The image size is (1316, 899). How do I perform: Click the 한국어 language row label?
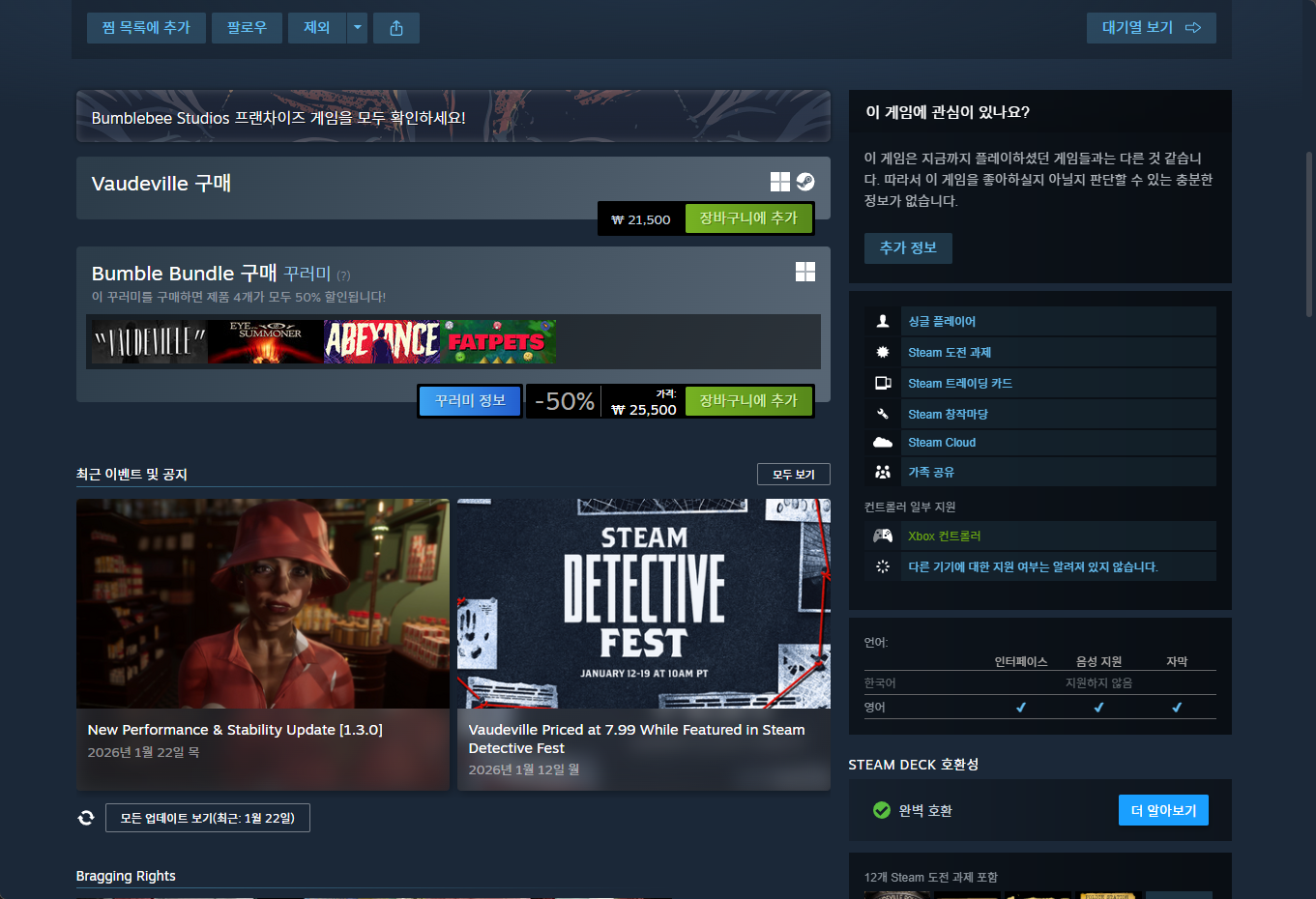tap(880, 682)
